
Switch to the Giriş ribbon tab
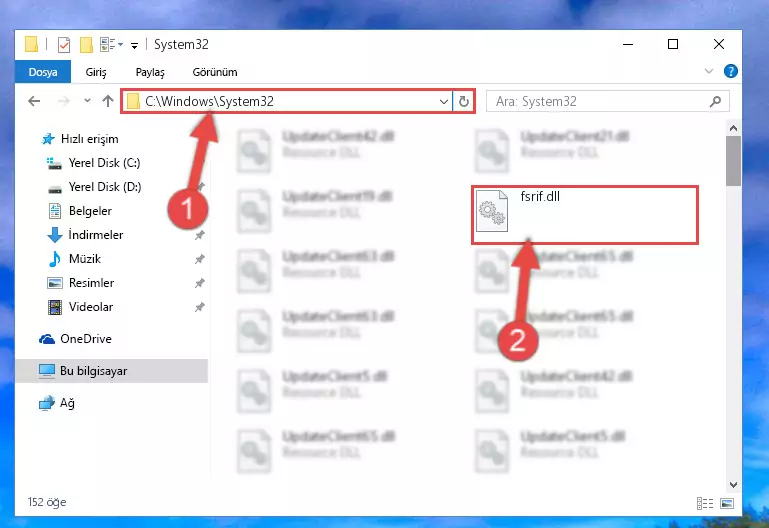[96, 72]
